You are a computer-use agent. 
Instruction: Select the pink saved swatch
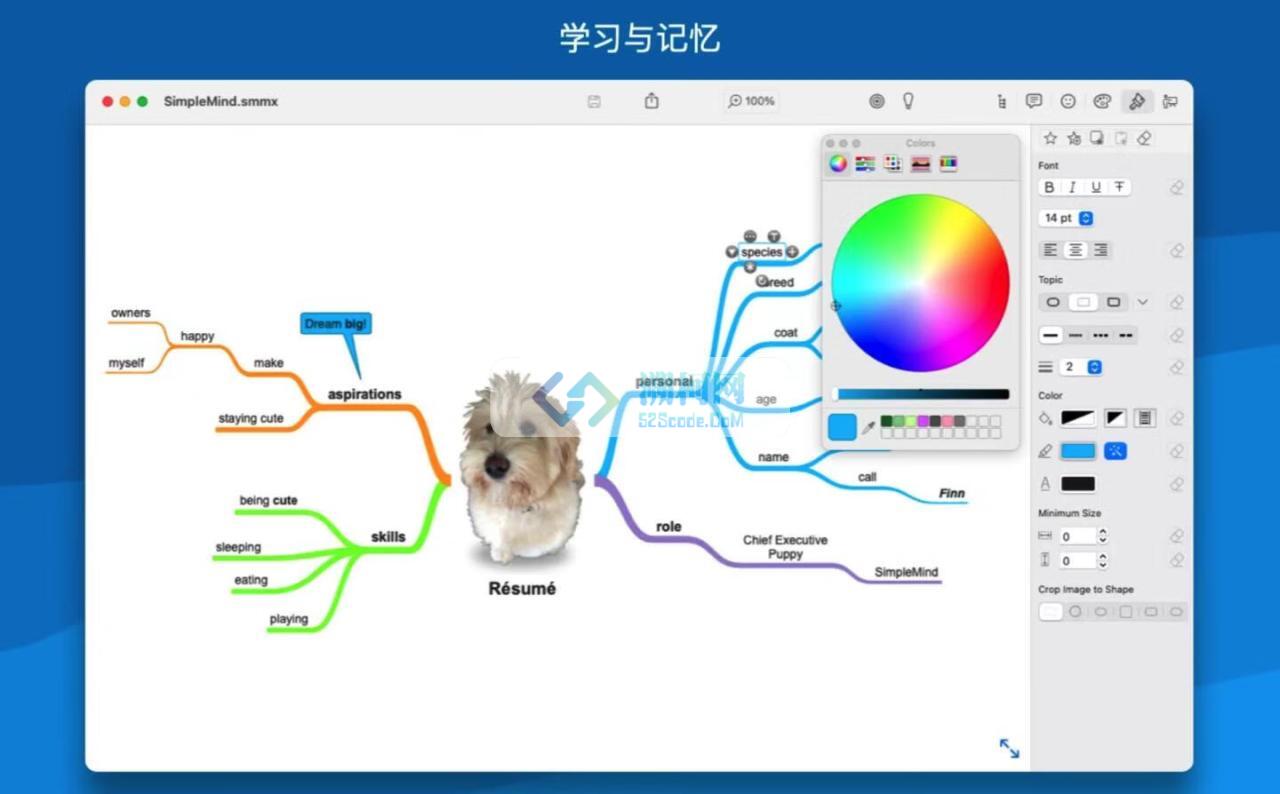947,421
